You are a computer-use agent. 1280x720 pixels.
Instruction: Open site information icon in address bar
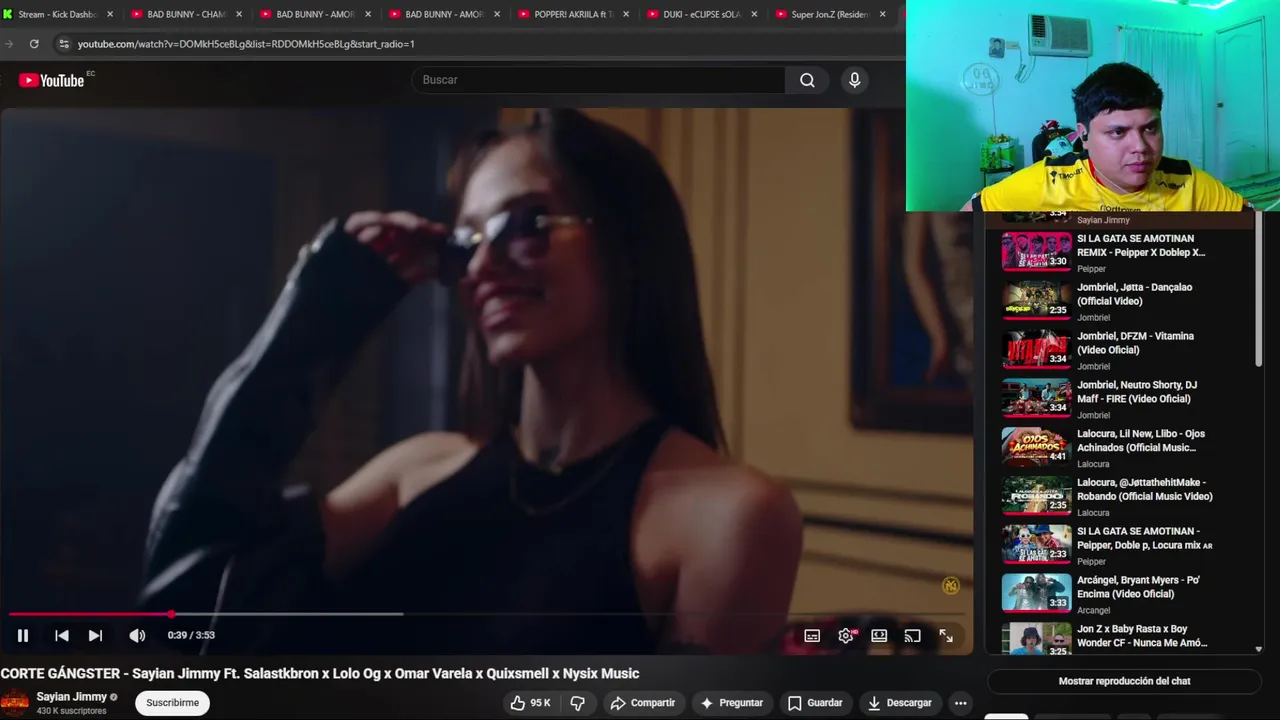64,44
